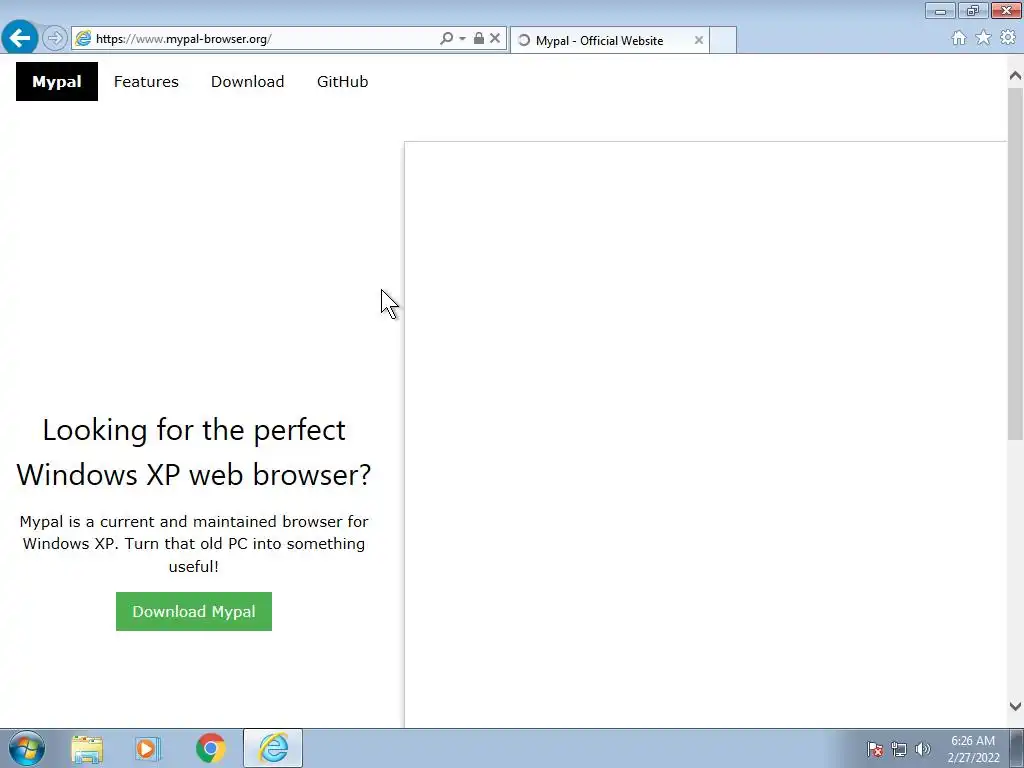Open Favorites star icon
The height and width of the screenshot is (768, 1024).
pos(983,38)
